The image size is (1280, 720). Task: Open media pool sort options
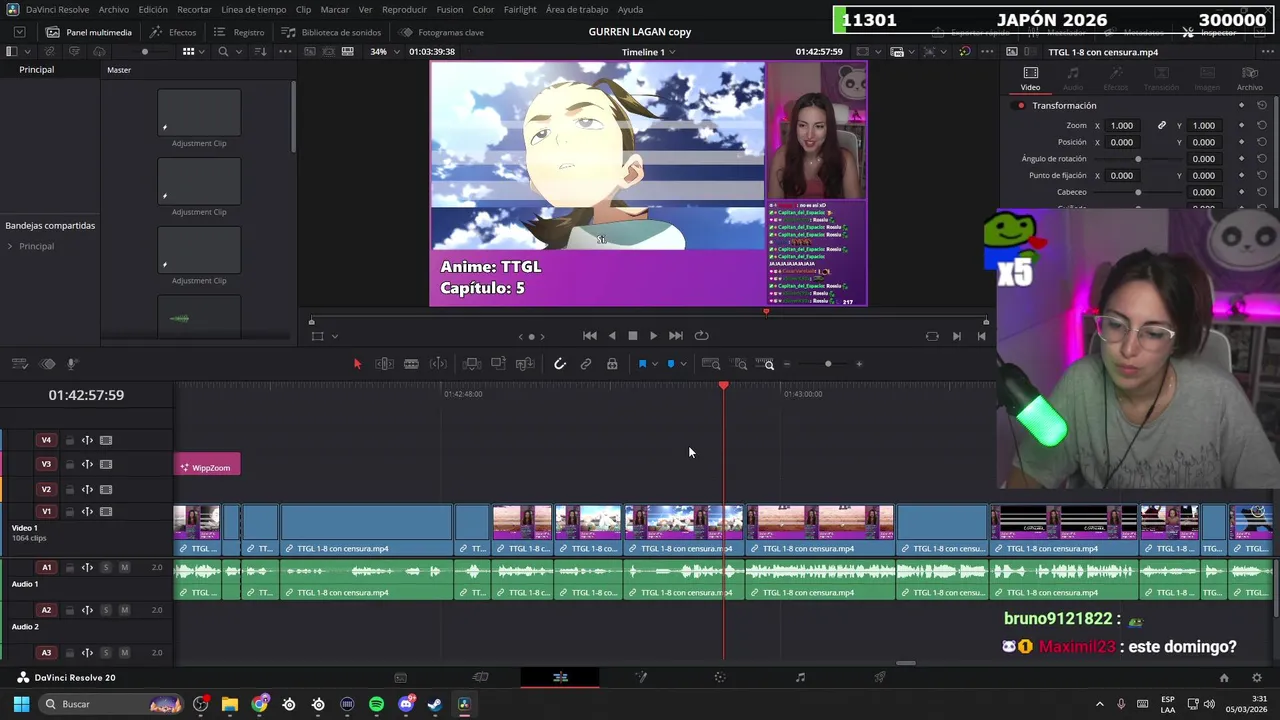pyautogui.click(x=260, y=52)
